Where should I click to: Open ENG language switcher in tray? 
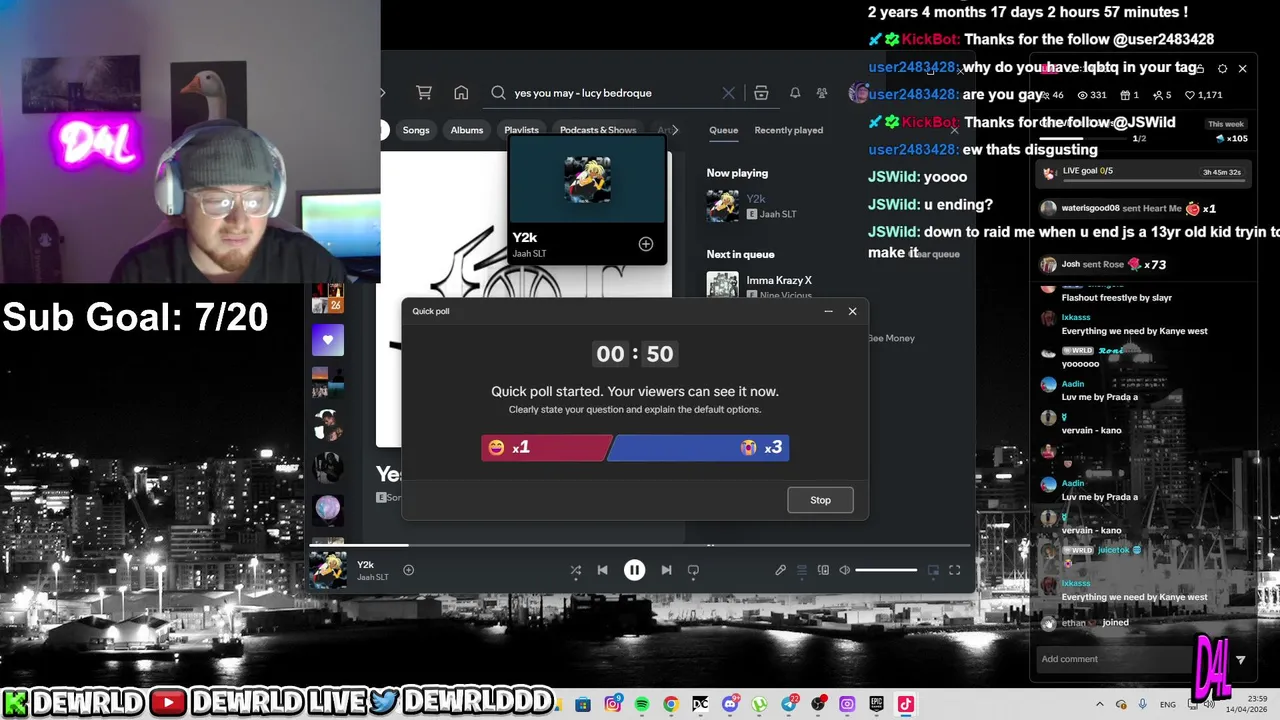(1168, 705)
